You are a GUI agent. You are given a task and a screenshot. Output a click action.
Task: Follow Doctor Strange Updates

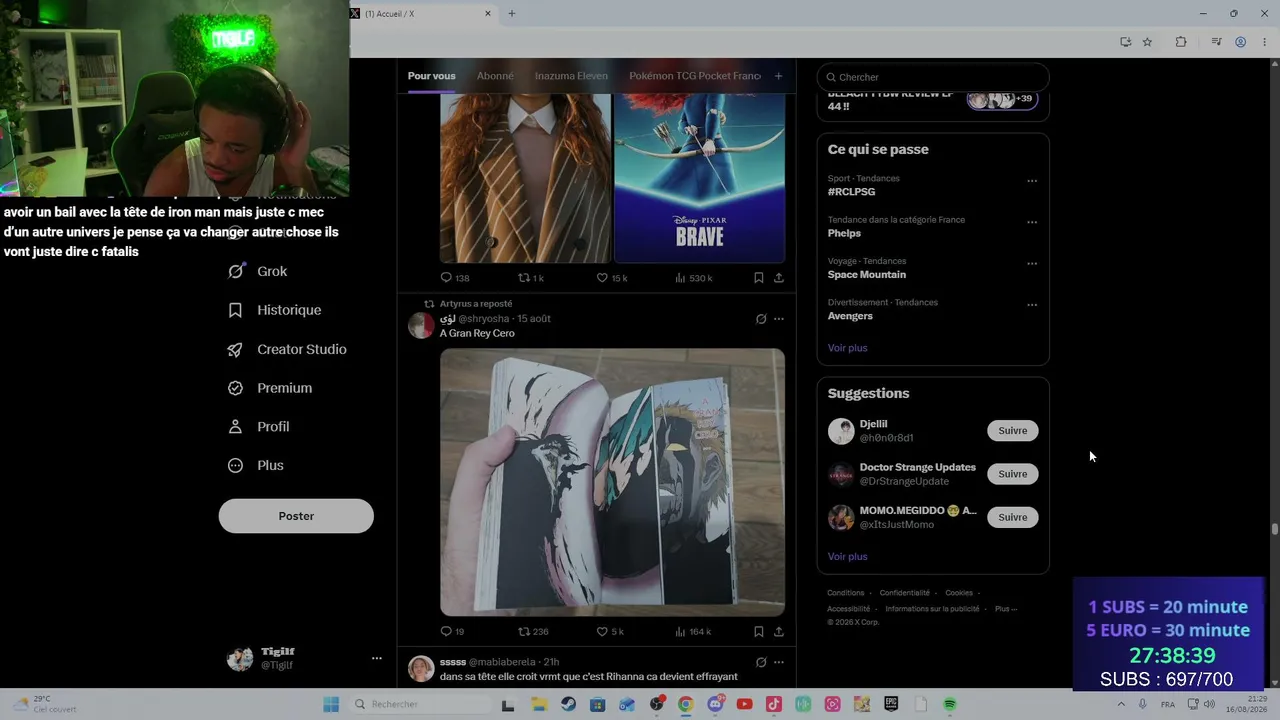point(1013,474)
